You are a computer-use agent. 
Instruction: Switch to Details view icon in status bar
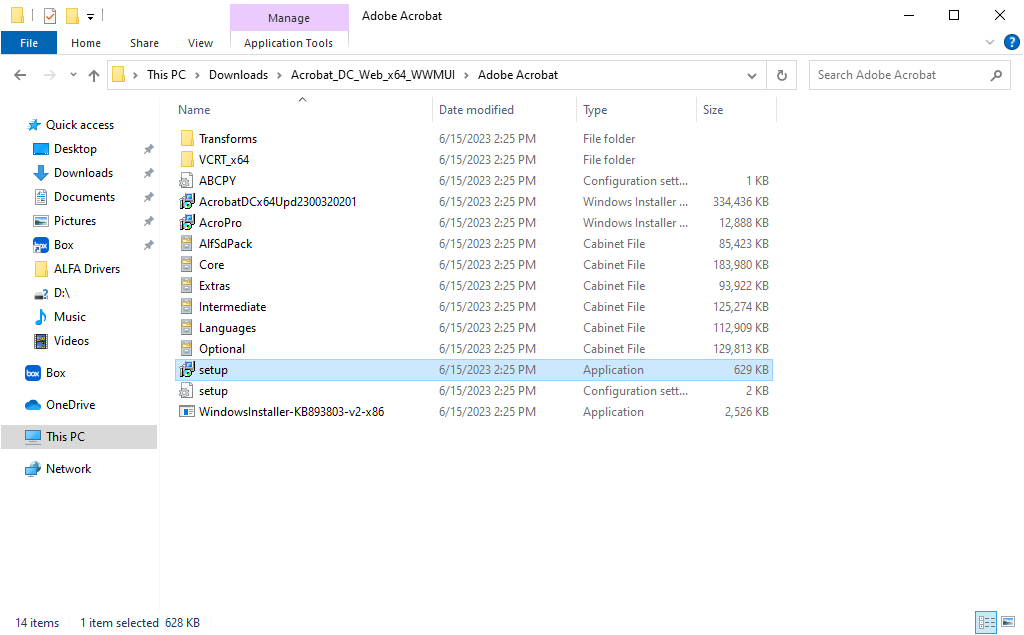[x=985, y=622]
